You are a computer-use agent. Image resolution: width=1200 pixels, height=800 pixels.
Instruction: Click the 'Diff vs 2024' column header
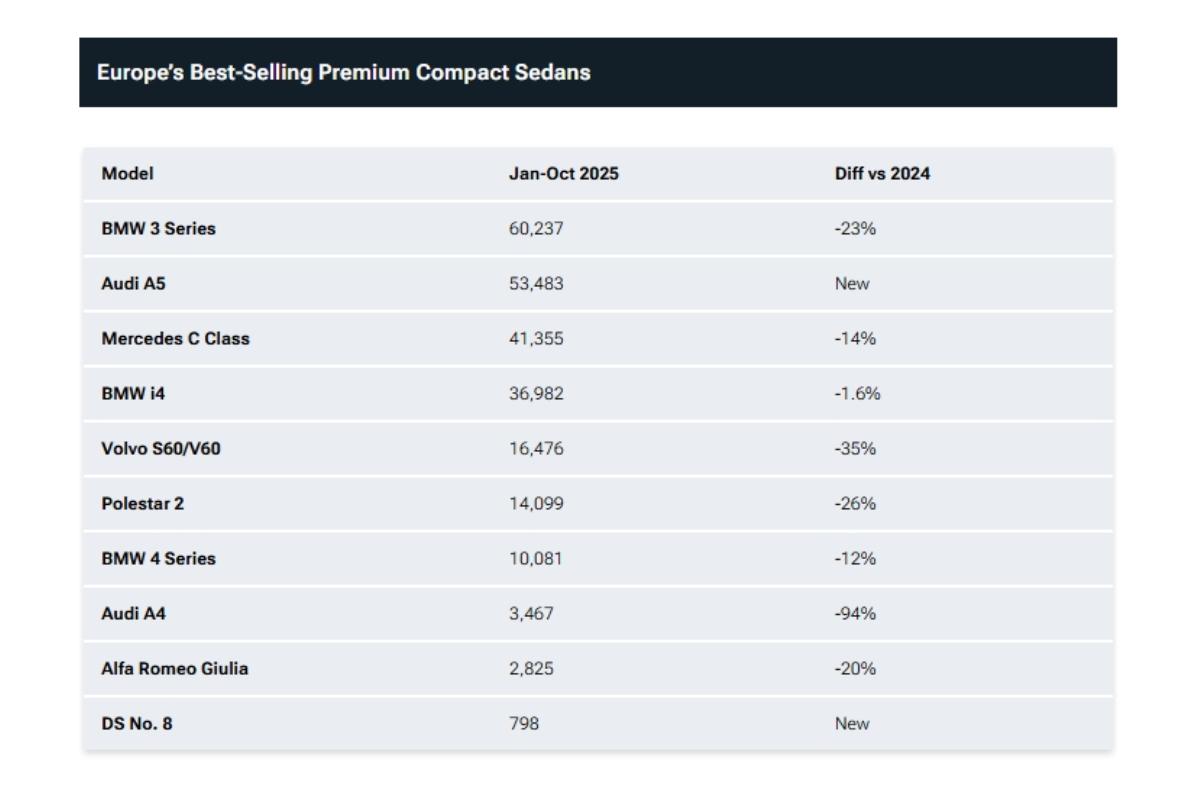point(882,174)
